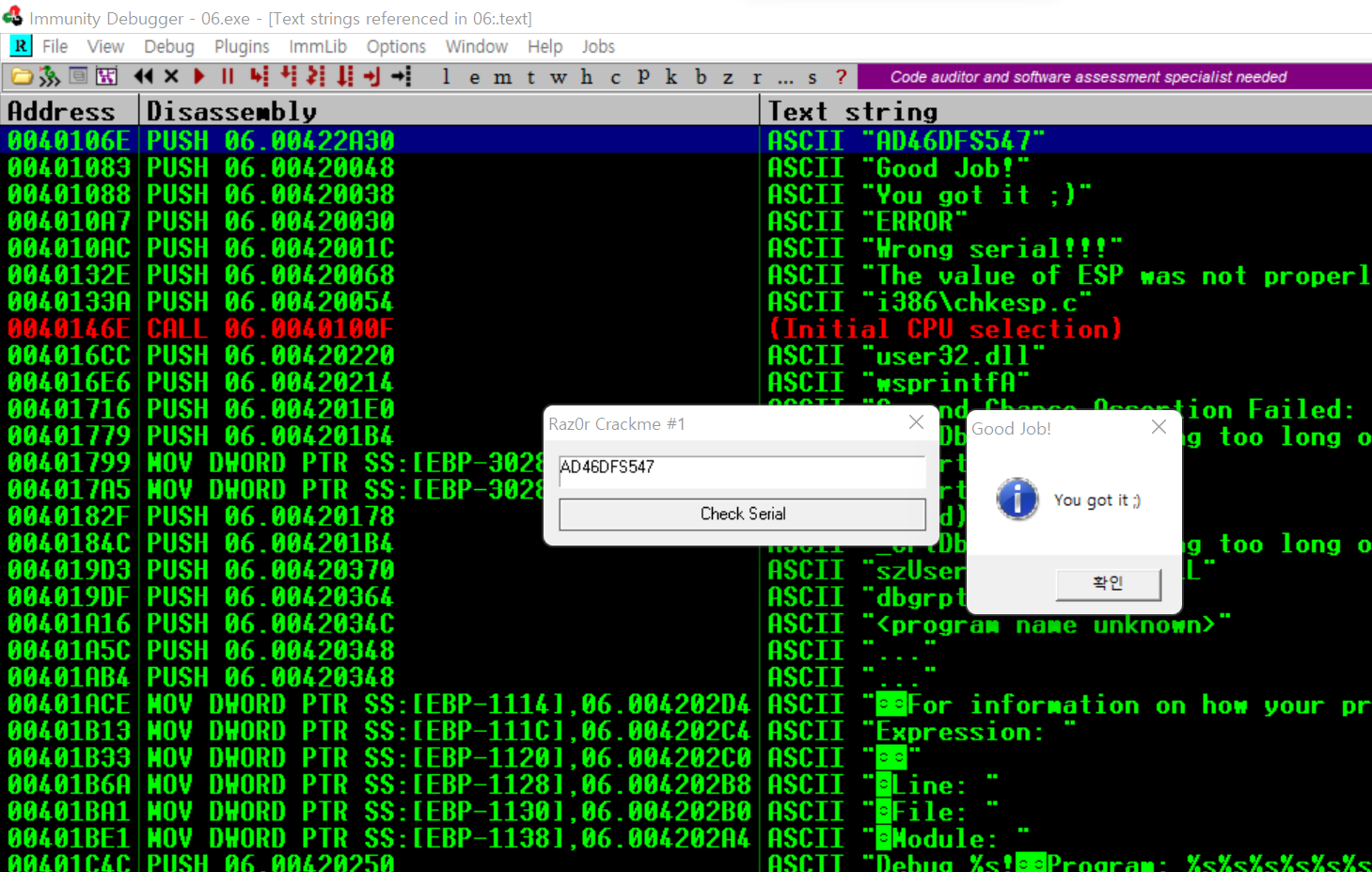Show Executable modules with the 'e' icon
The image size is (1372, 872).
(x=475, y=77)
